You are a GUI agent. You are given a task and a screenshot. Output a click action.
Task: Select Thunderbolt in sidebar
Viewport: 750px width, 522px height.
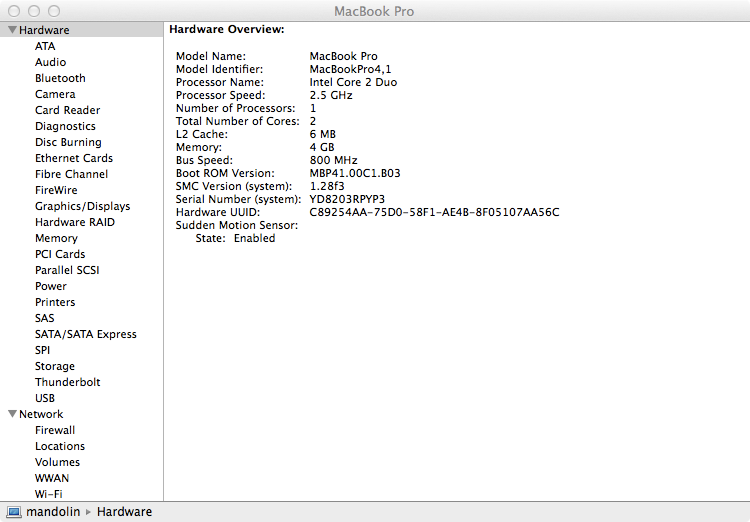point(67,382)
